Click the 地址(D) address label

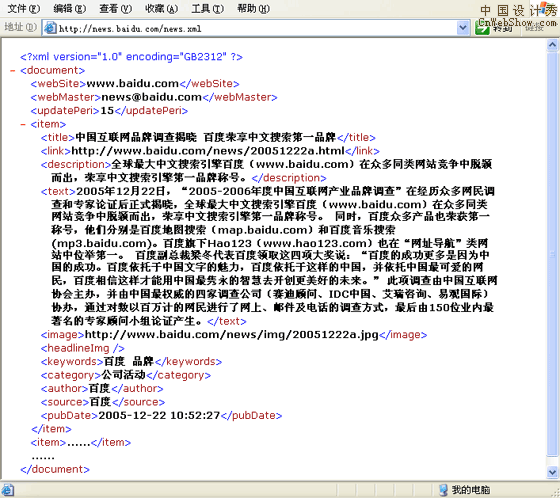tap(20, 27)
